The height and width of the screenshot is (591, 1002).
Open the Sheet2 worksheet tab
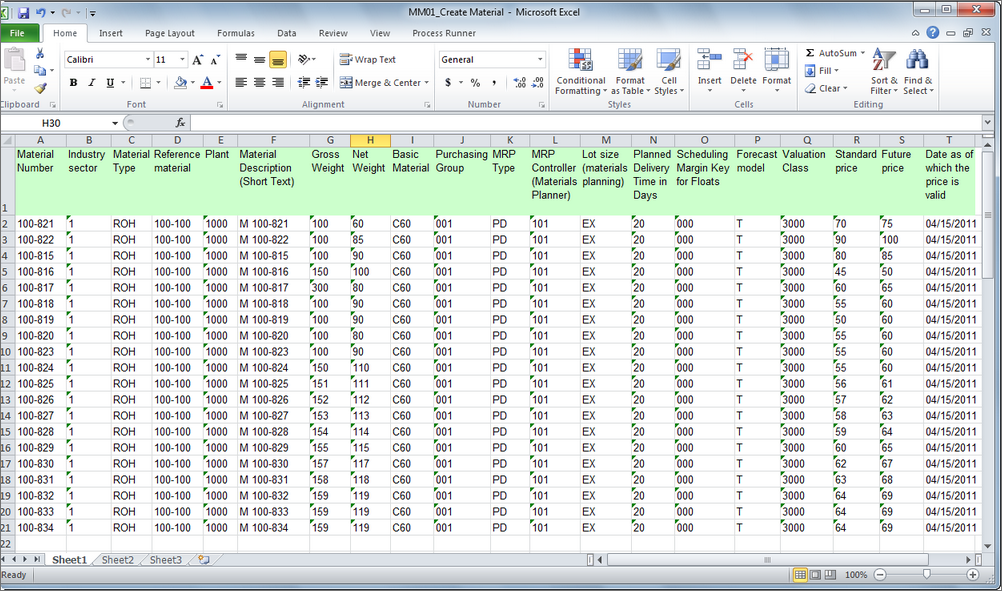point(117,560)
